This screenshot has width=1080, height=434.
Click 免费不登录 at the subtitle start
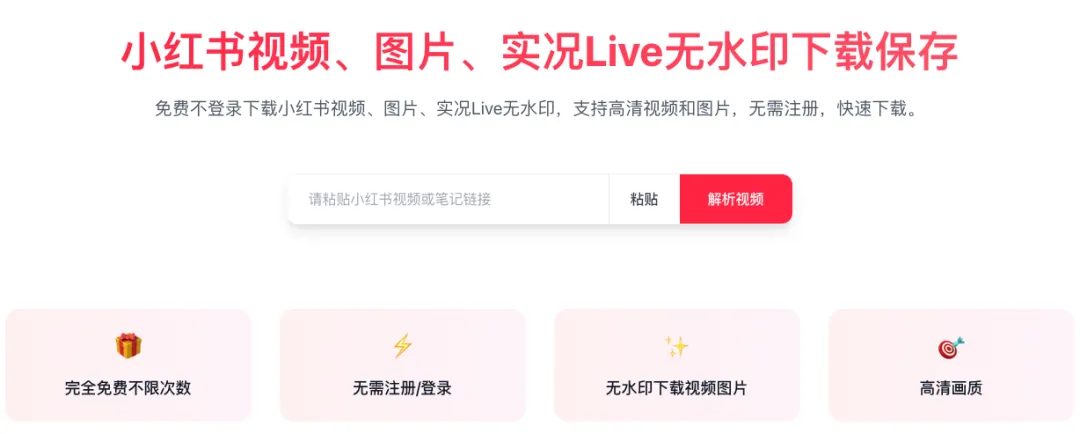point(200,109)
